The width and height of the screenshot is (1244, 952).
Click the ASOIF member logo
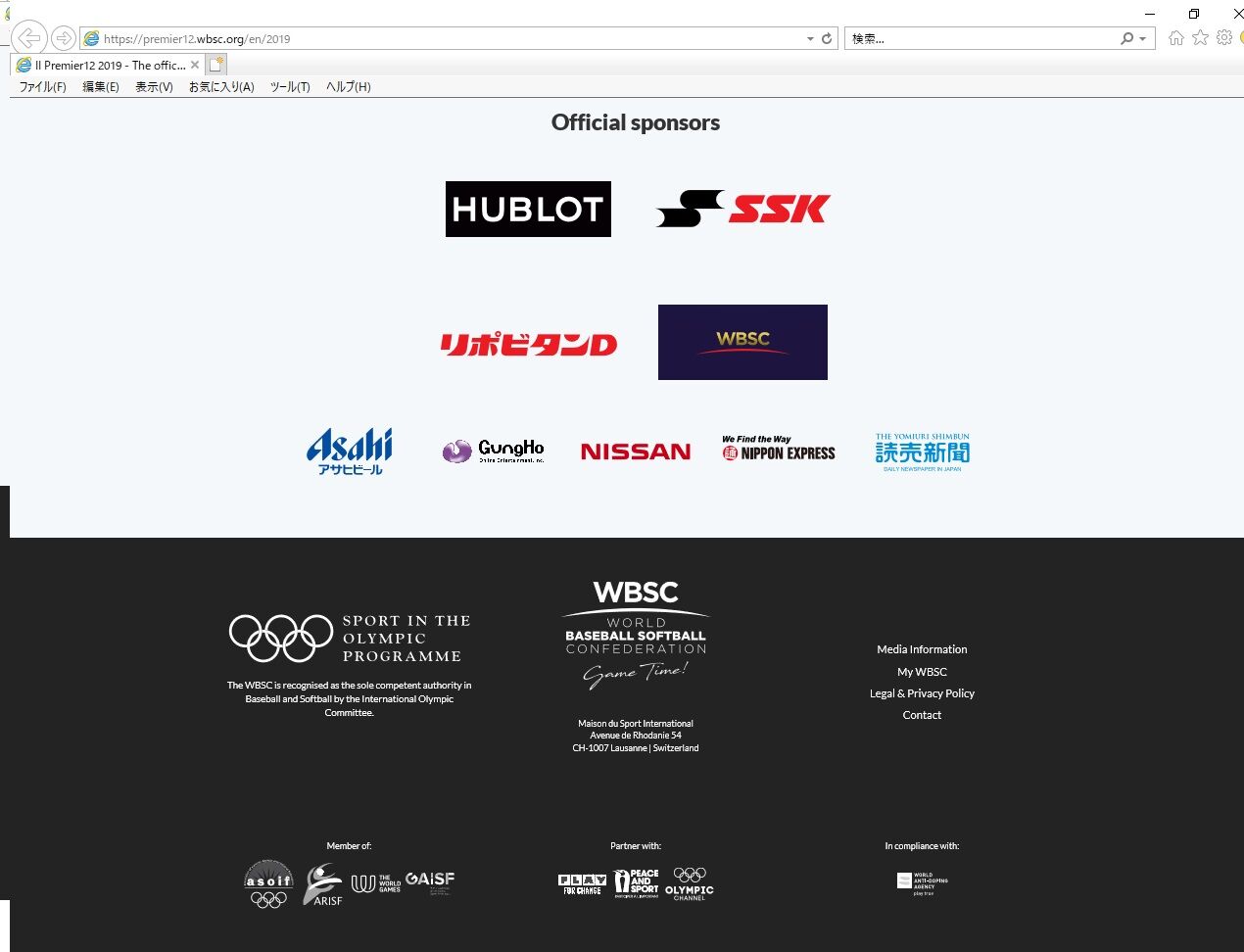click(268, 883)
